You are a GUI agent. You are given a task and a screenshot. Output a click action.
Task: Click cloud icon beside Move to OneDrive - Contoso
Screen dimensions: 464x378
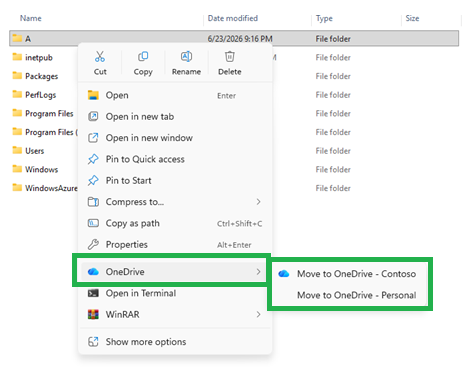[284, 274]
